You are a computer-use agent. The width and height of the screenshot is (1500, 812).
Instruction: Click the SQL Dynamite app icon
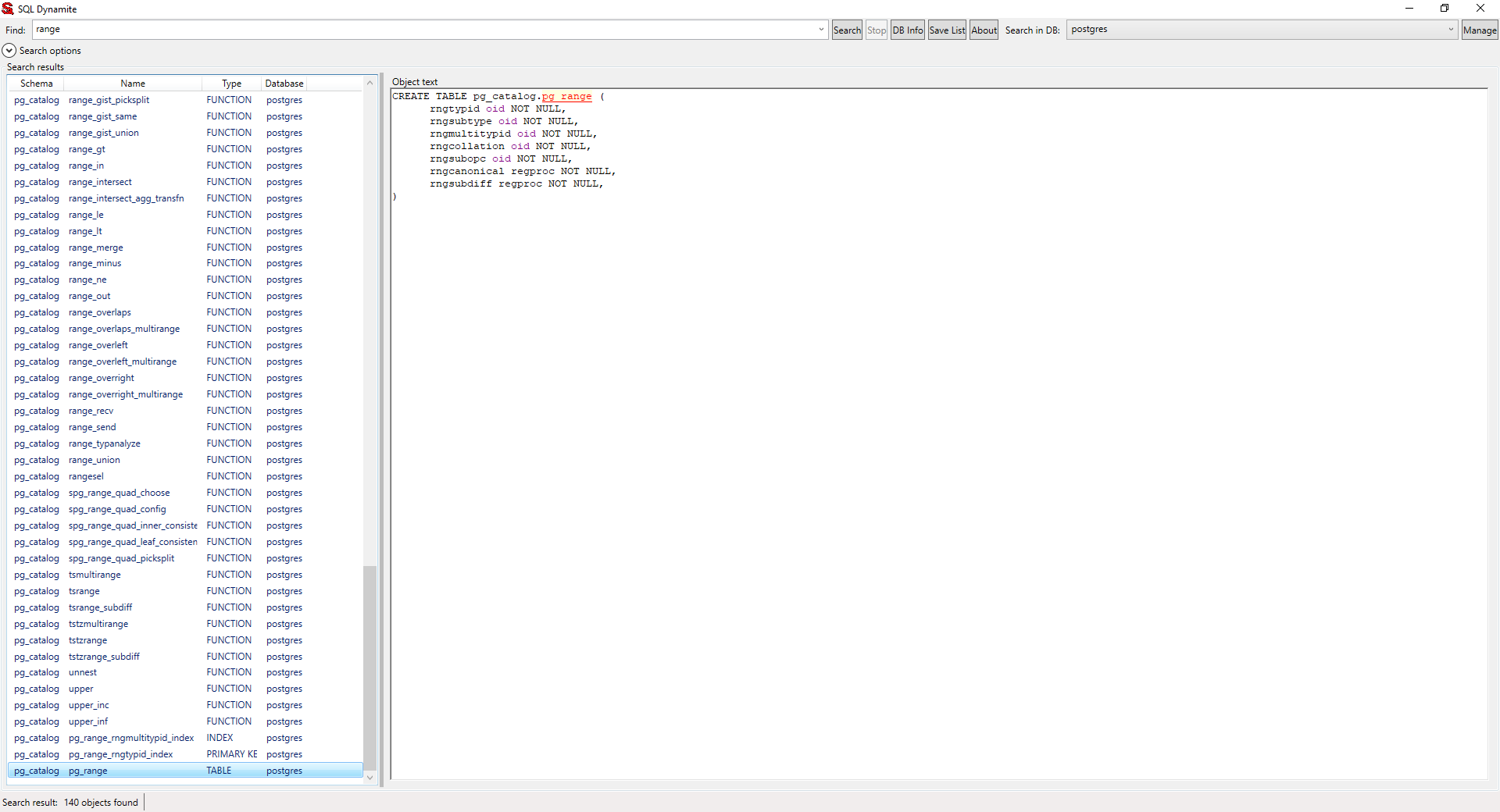8,9
